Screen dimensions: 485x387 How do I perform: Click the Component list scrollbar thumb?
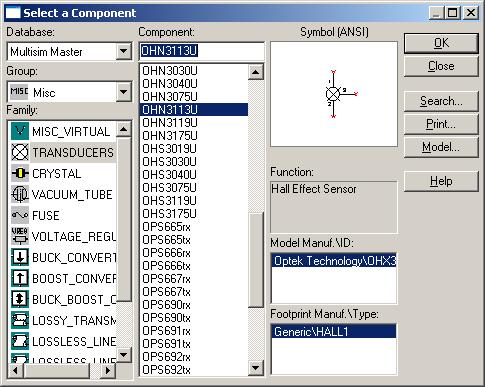point(256,259)
